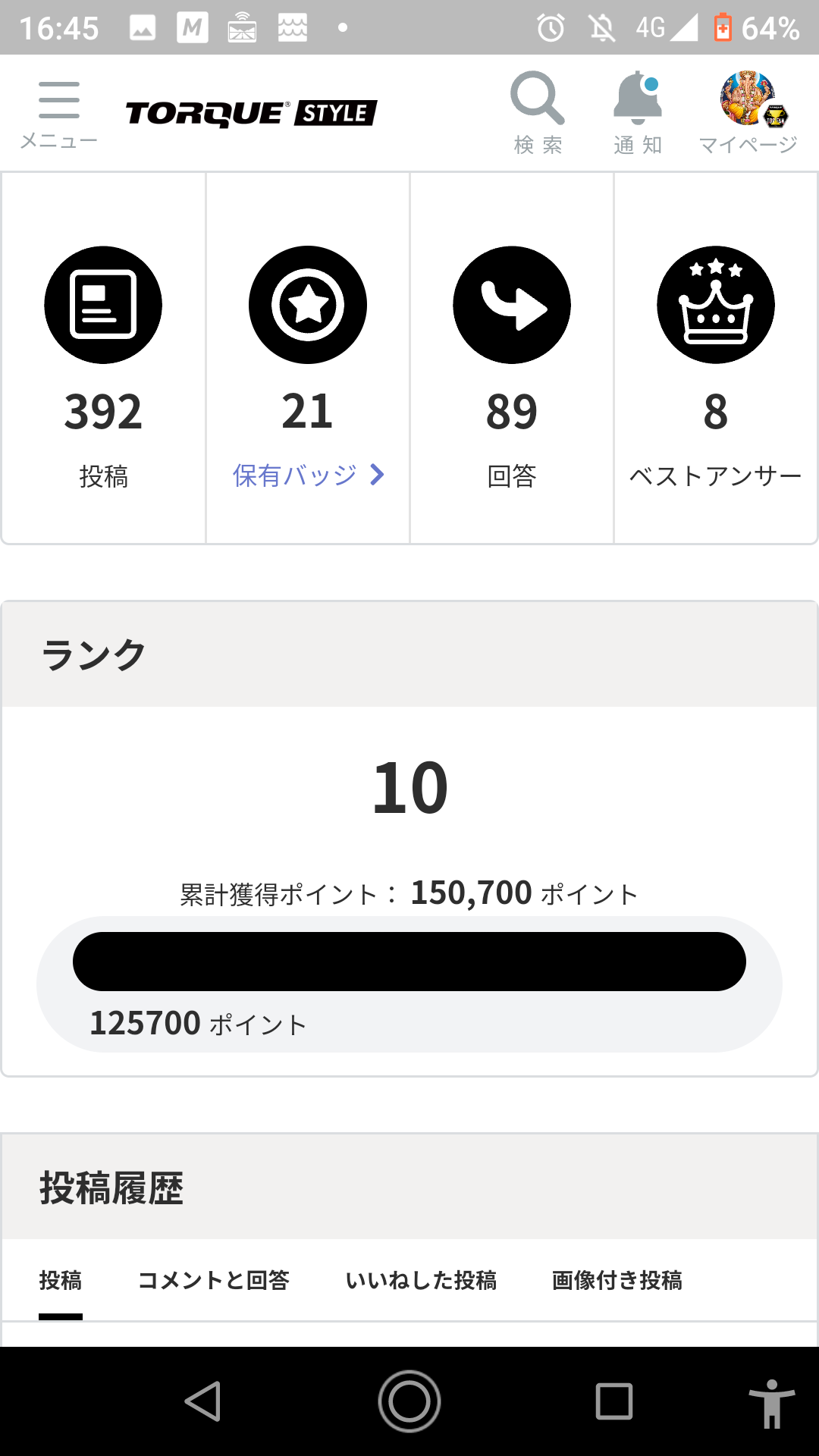The image size is (819, 1456).
Task: Switch to いいねした投稿 tab
Action: point(421,1280)
